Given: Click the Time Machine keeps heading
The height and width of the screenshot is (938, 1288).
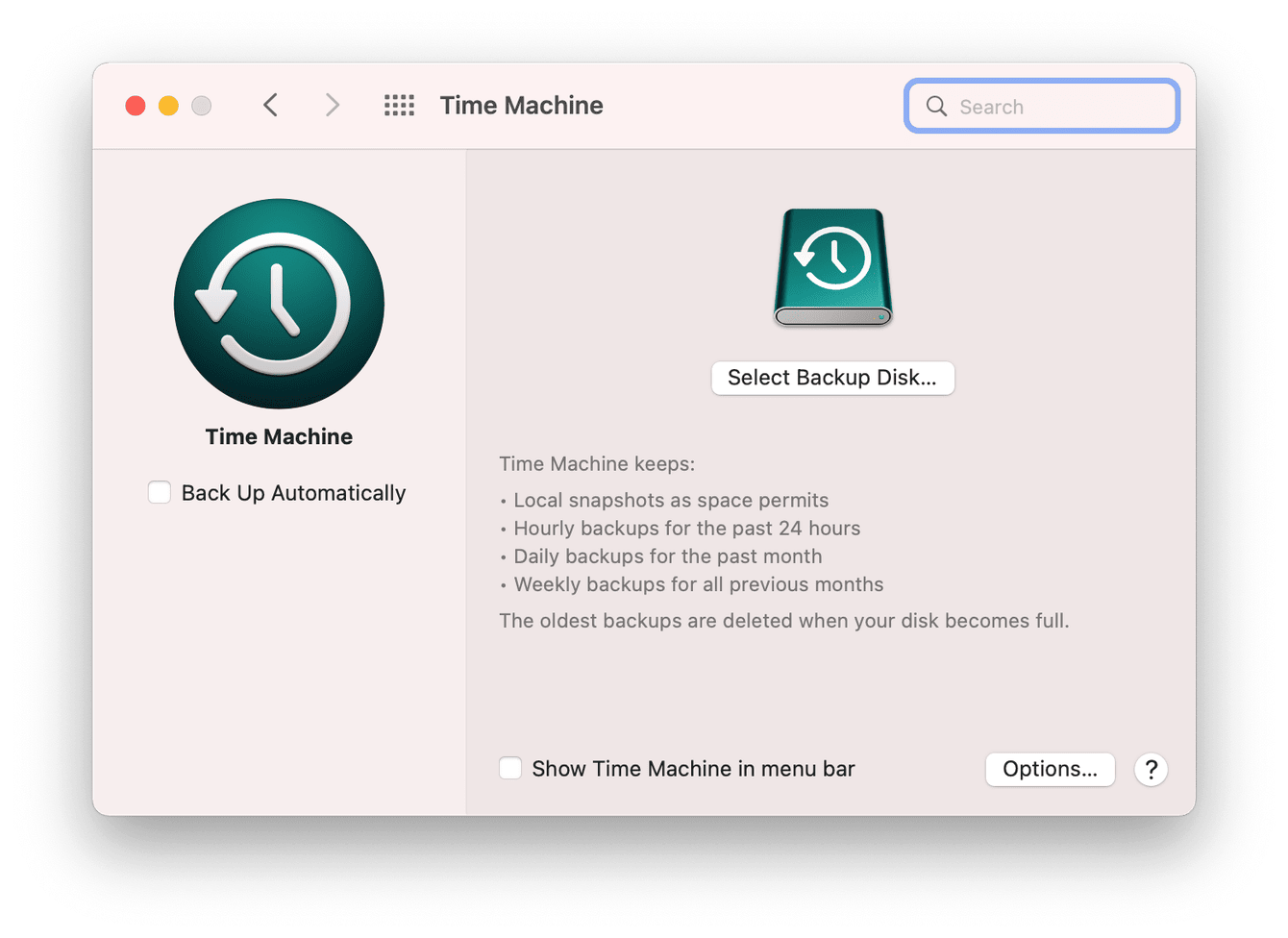Looking at the screenshot, I should [x=597, y=463].
